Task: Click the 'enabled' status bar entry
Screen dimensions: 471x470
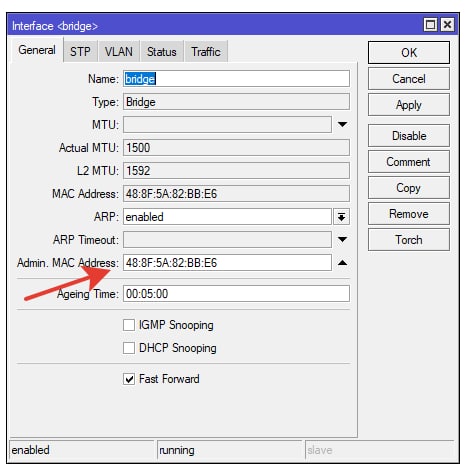Action: point(82,450)
